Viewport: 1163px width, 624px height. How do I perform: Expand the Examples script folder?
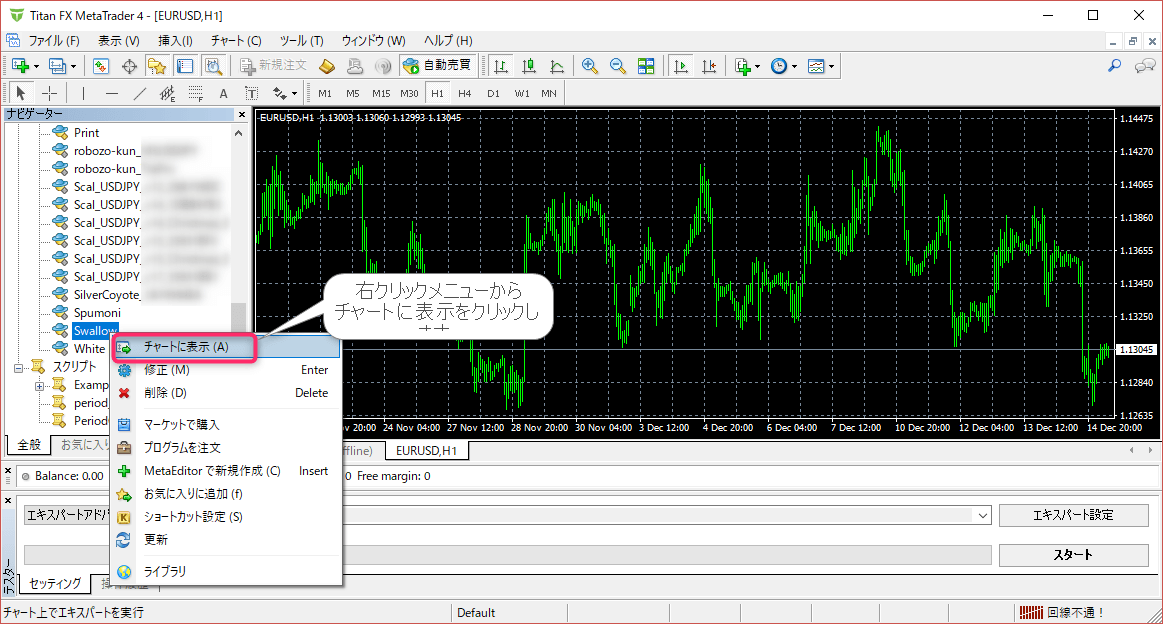pyautogui.click(x=39, y=386)
